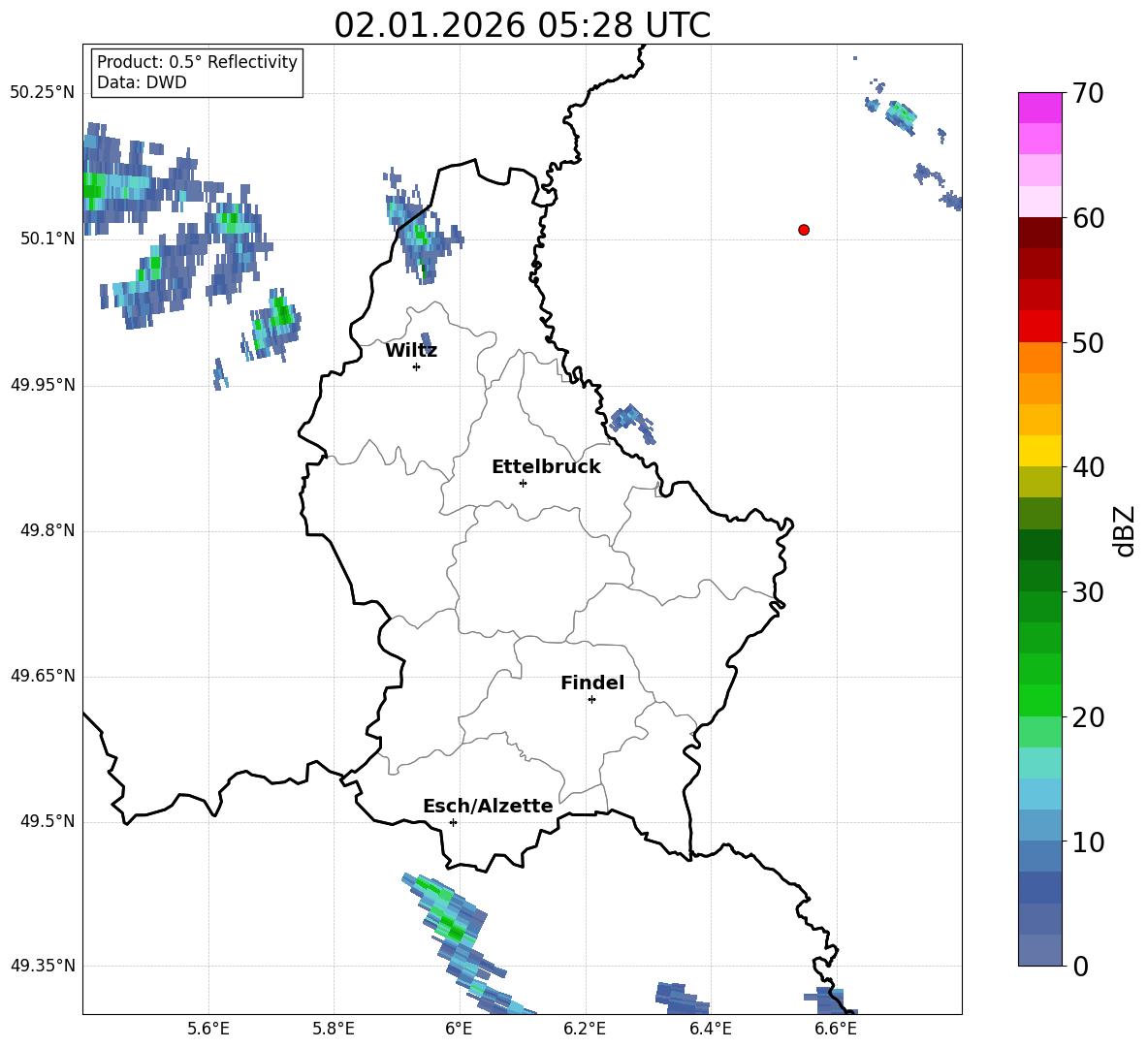Click the 0 value on the colorbar
This screenshot has width=1148, height=1048.
pyautogui.click(x=1080, y=967)
